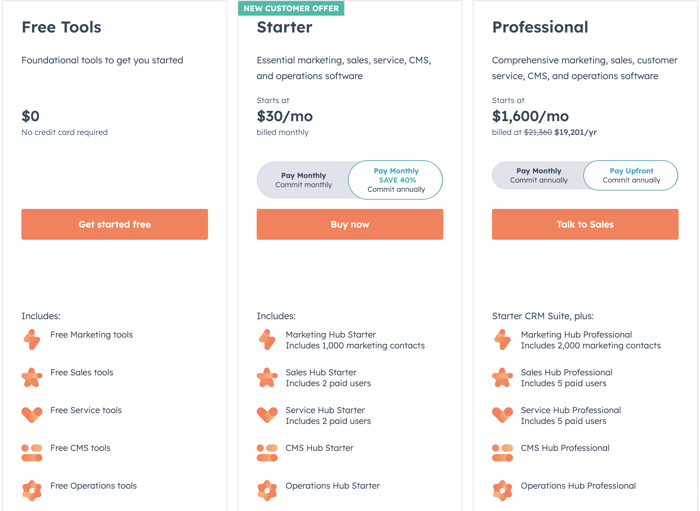700x511 pixels.
Task: Click the Operations Hub Professional icon
Action: click(502, 490)
